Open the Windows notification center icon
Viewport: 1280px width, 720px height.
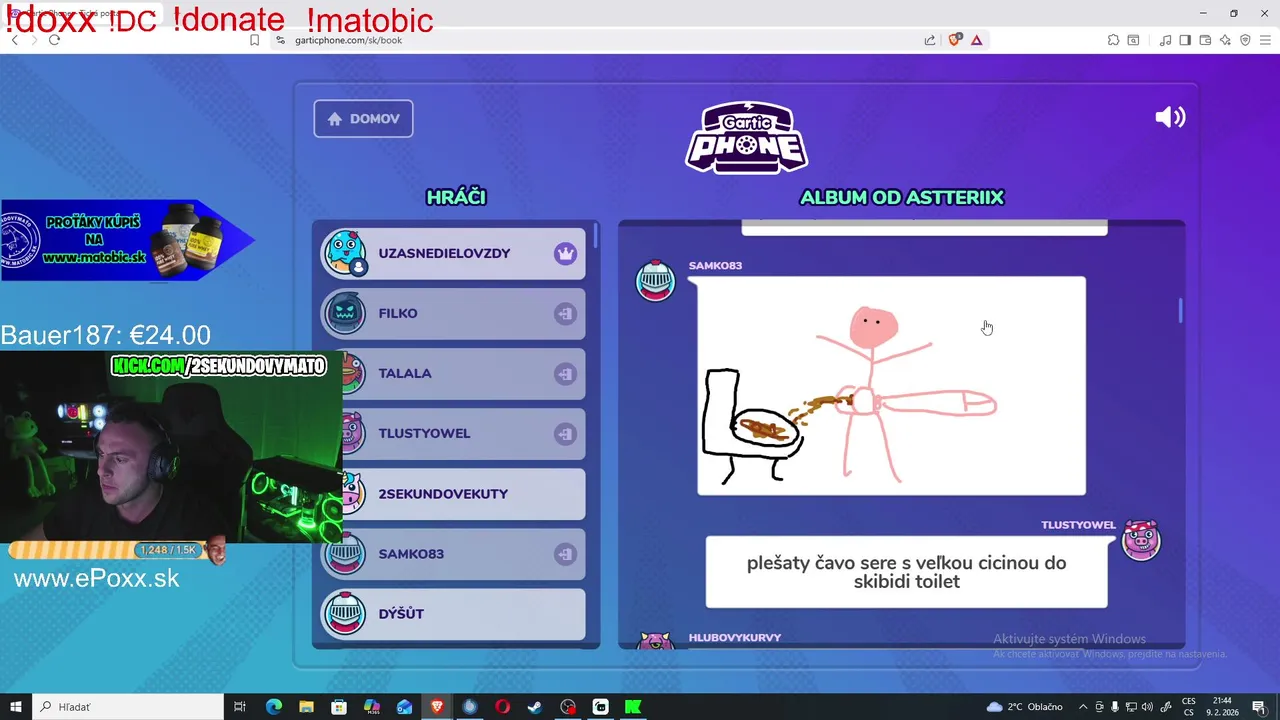point(1260,707)
